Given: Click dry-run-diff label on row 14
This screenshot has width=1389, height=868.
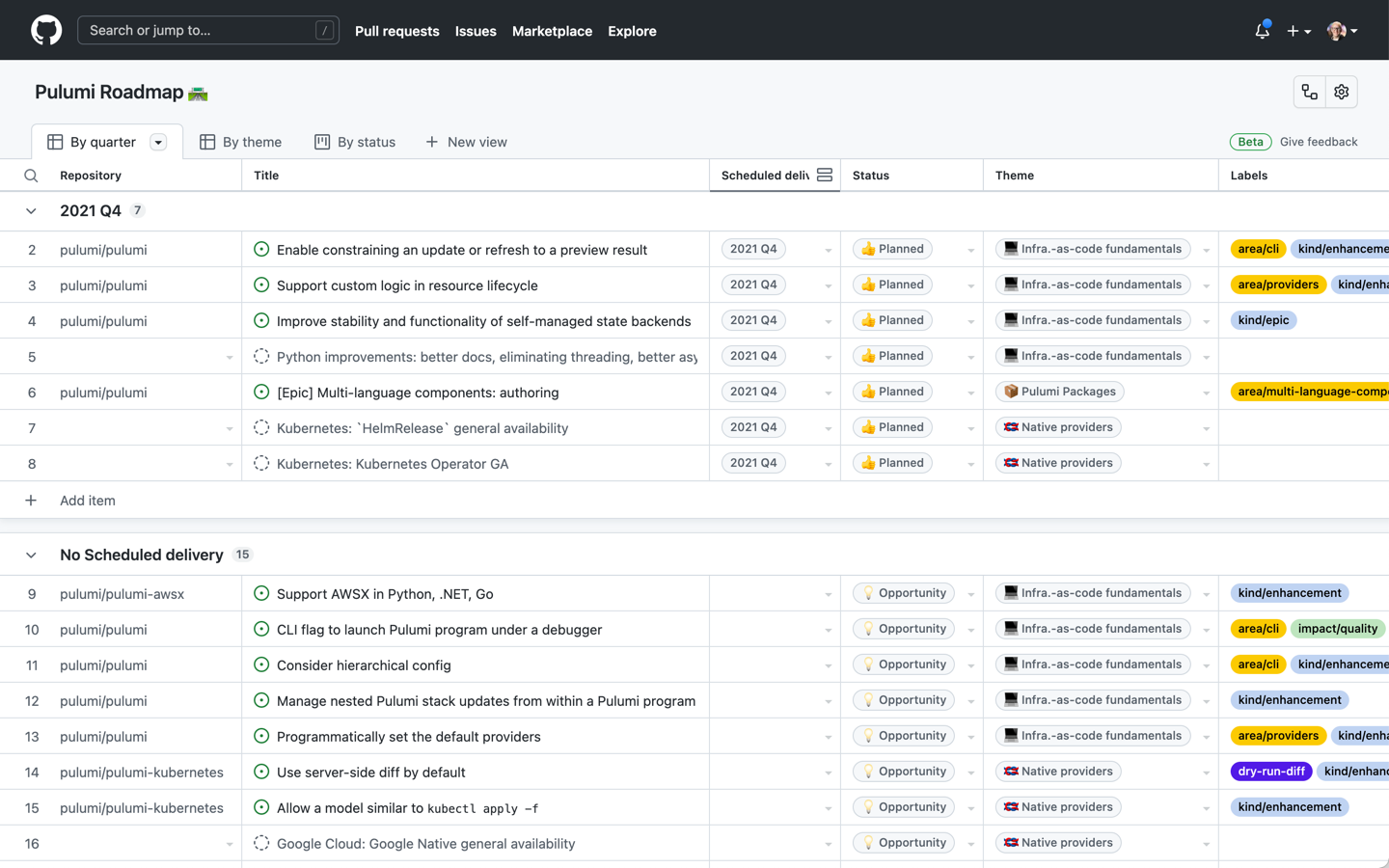Looking at the screenshot, I should click(1271, 772).
